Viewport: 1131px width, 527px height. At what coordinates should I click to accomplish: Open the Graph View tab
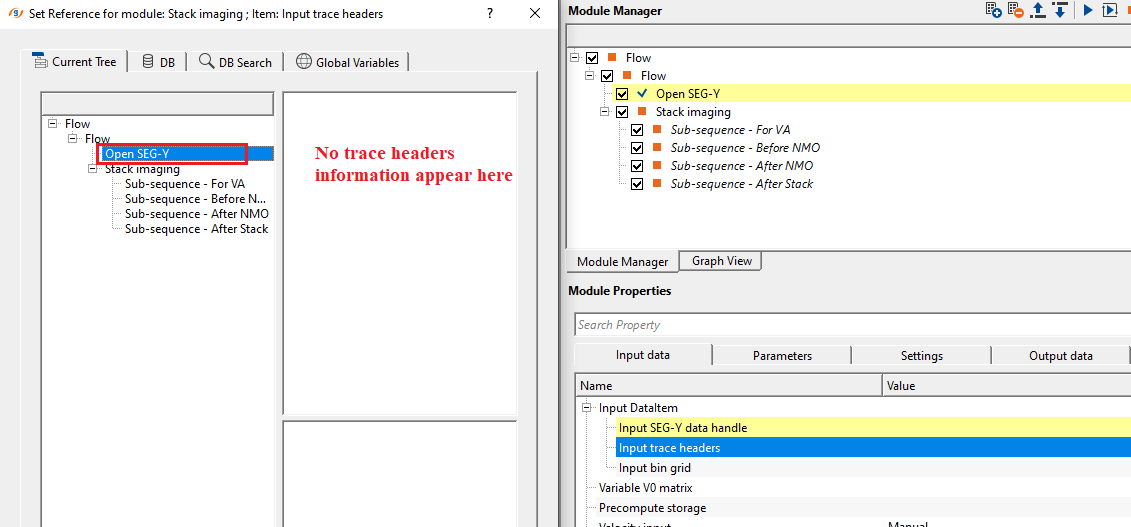[721, 261]
